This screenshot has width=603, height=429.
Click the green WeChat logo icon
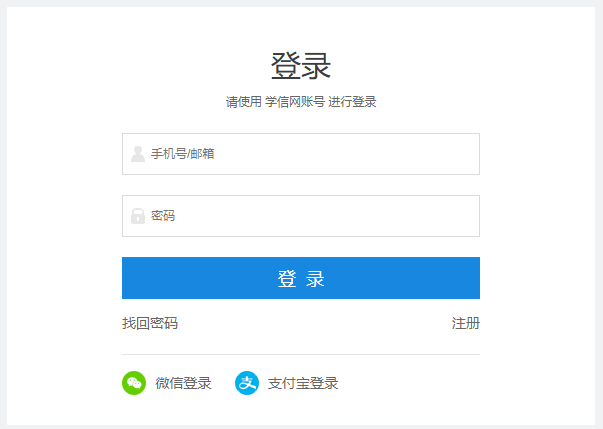coord(134,383)
